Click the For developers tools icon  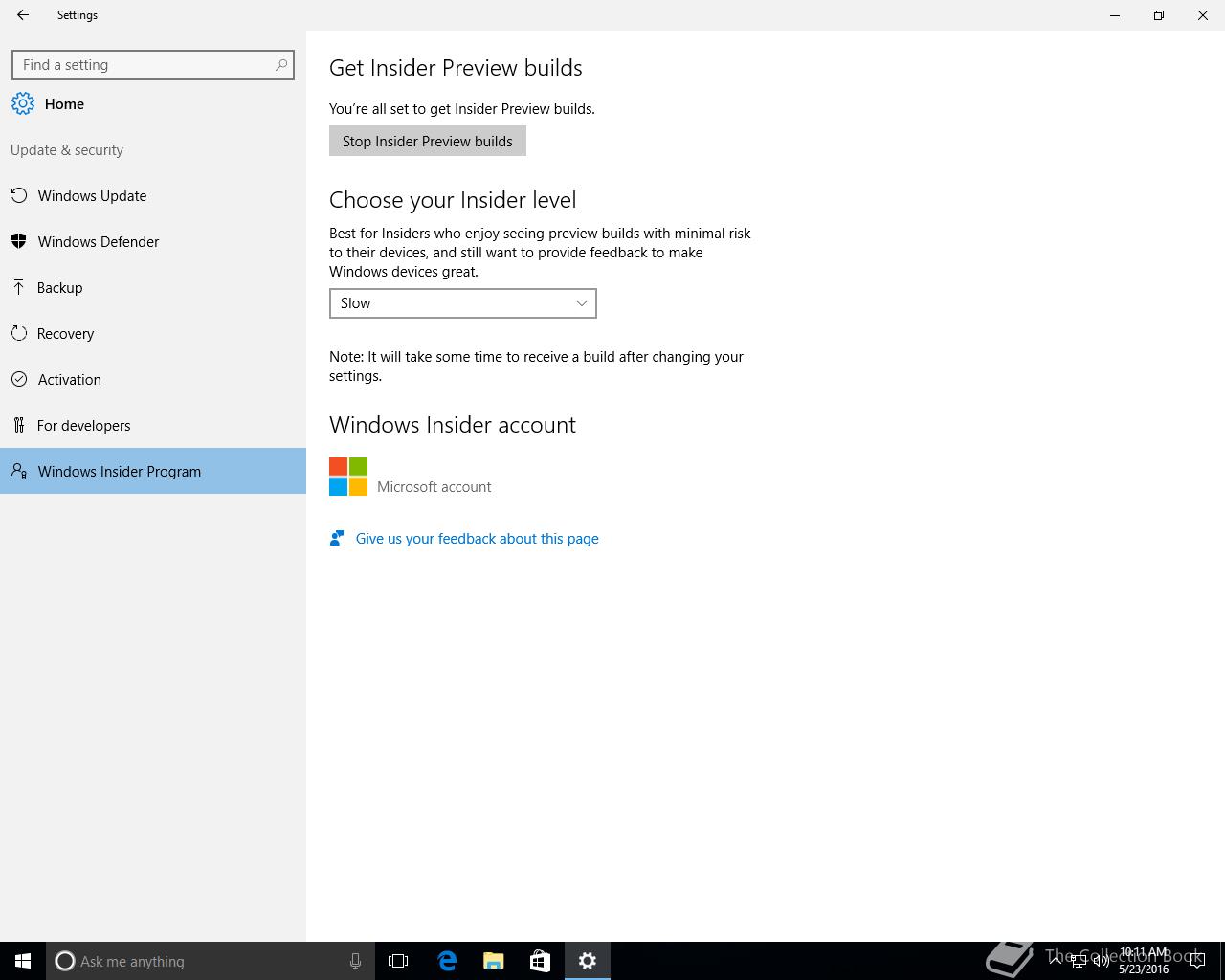coord(19,425)
